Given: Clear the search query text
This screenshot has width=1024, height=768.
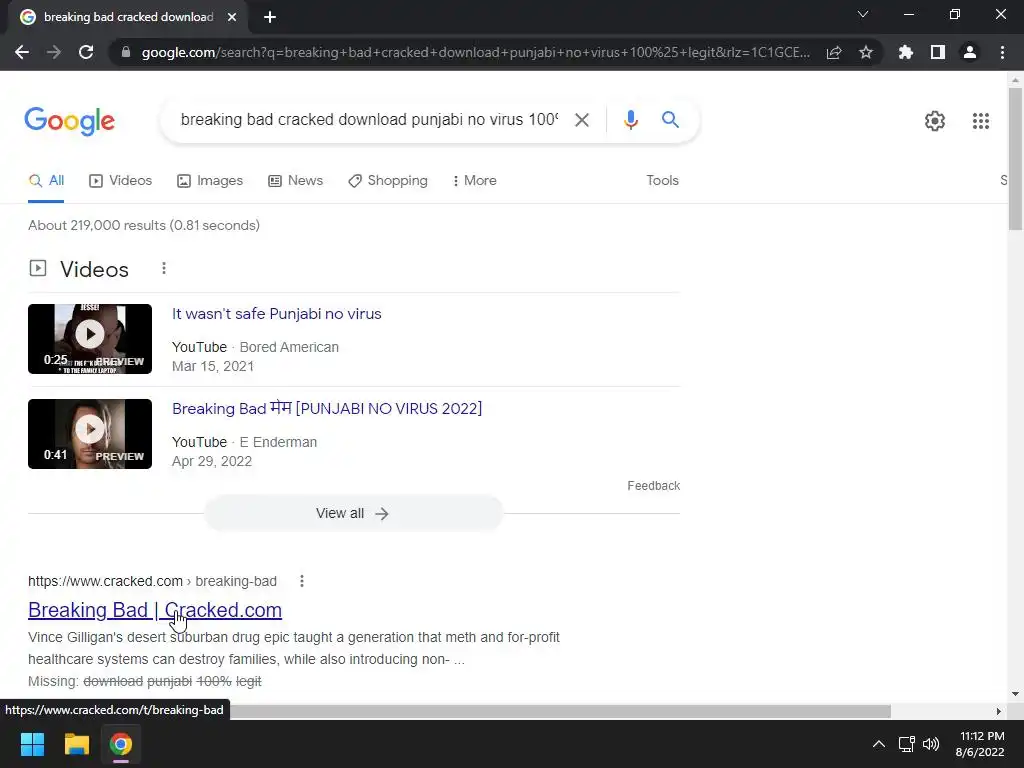Looking at the screenshot, I should pos(581,120).
